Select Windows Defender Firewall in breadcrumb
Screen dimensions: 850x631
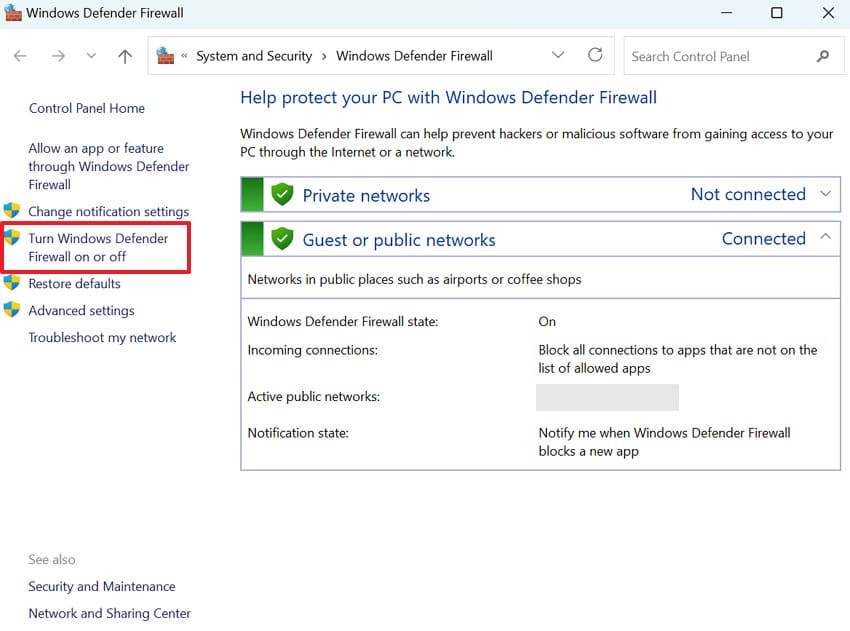414,56
